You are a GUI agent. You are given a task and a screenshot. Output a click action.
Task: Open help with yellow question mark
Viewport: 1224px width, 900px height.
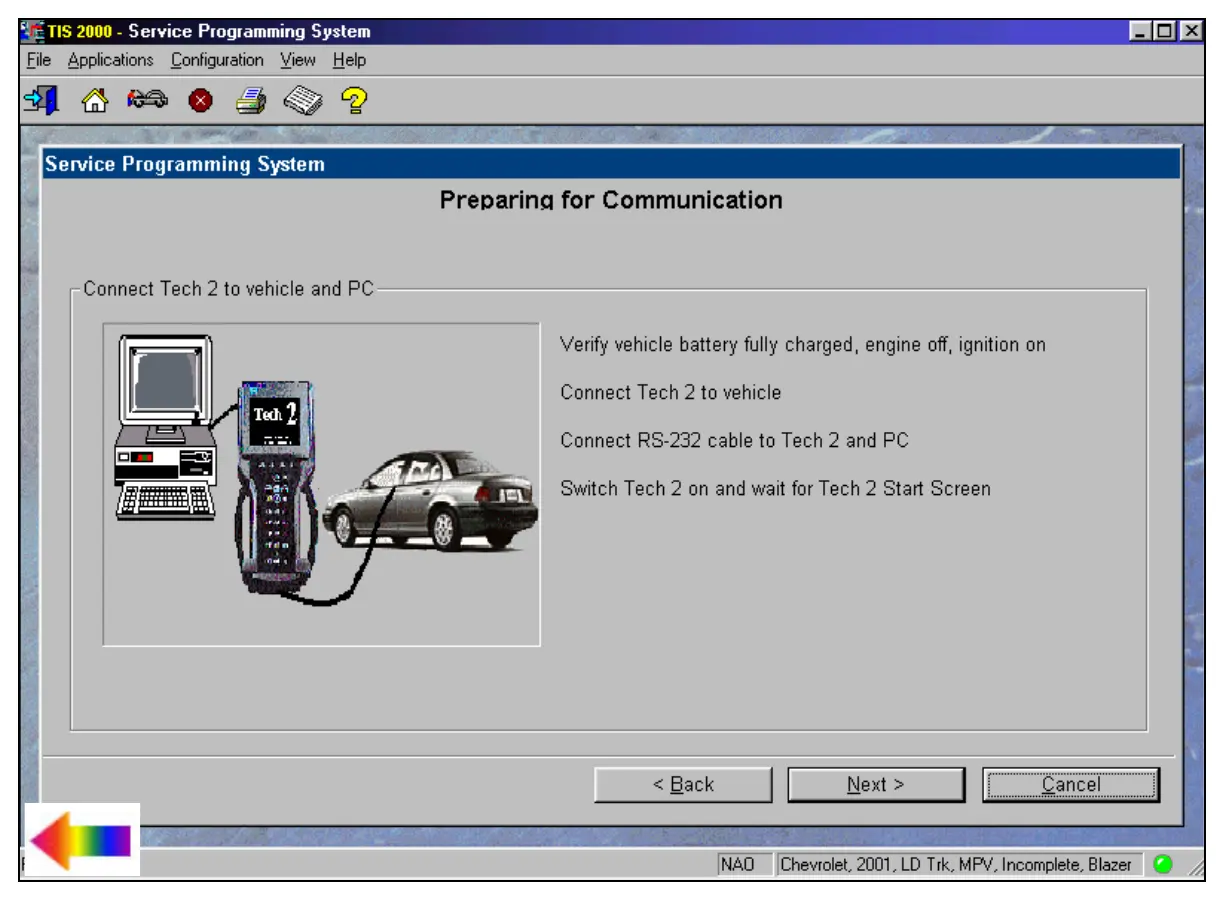(354, 100)
